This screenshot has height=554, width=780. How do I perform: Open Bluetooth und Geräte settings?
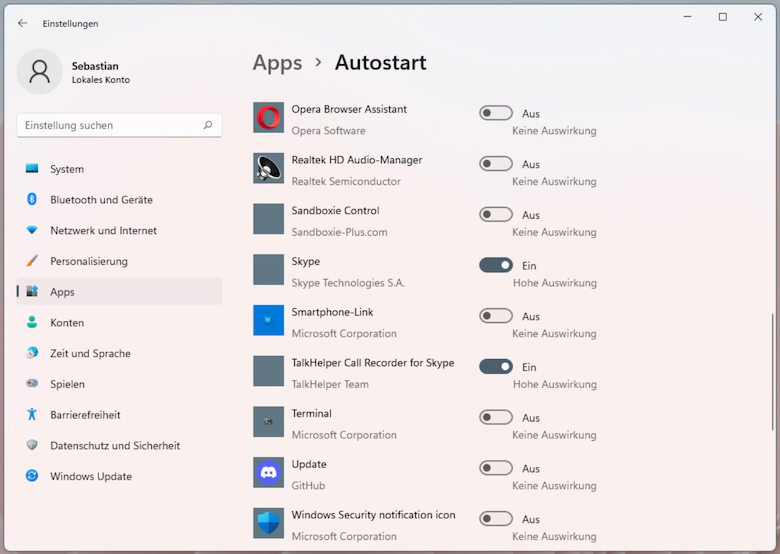(101, 200)
